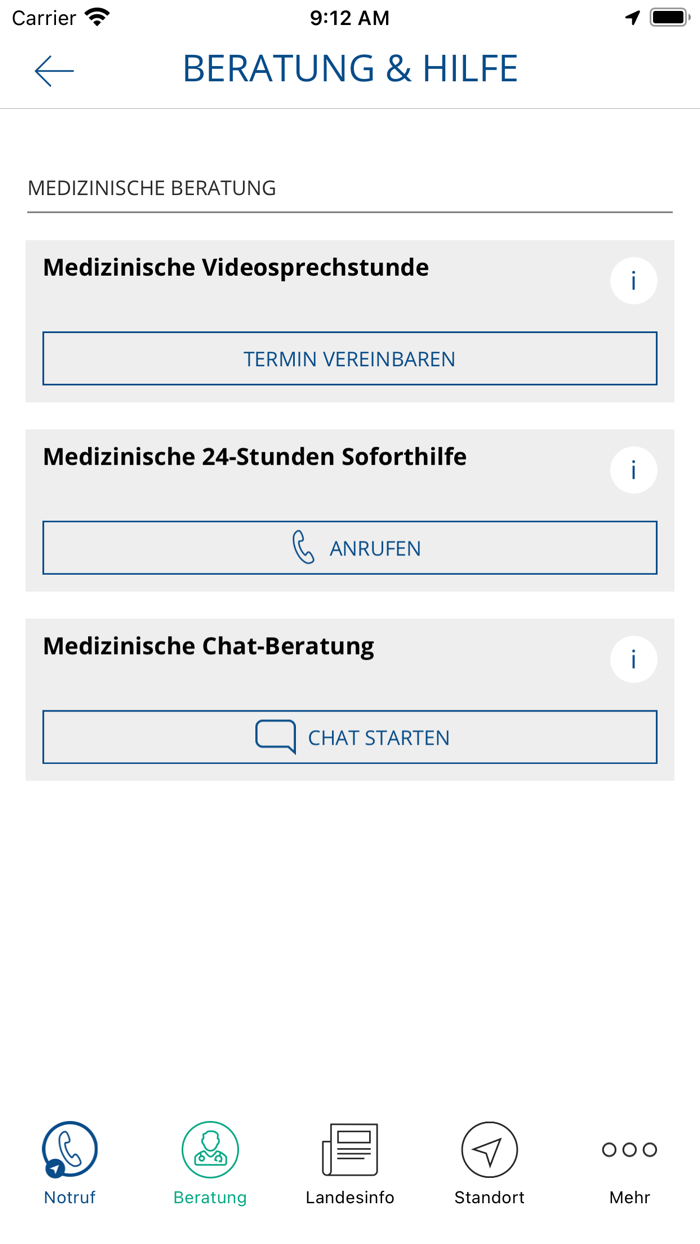Open info for Medizinische Videosprechstunde
This screenshot has height=1244, width=700.
click(633, 281)
